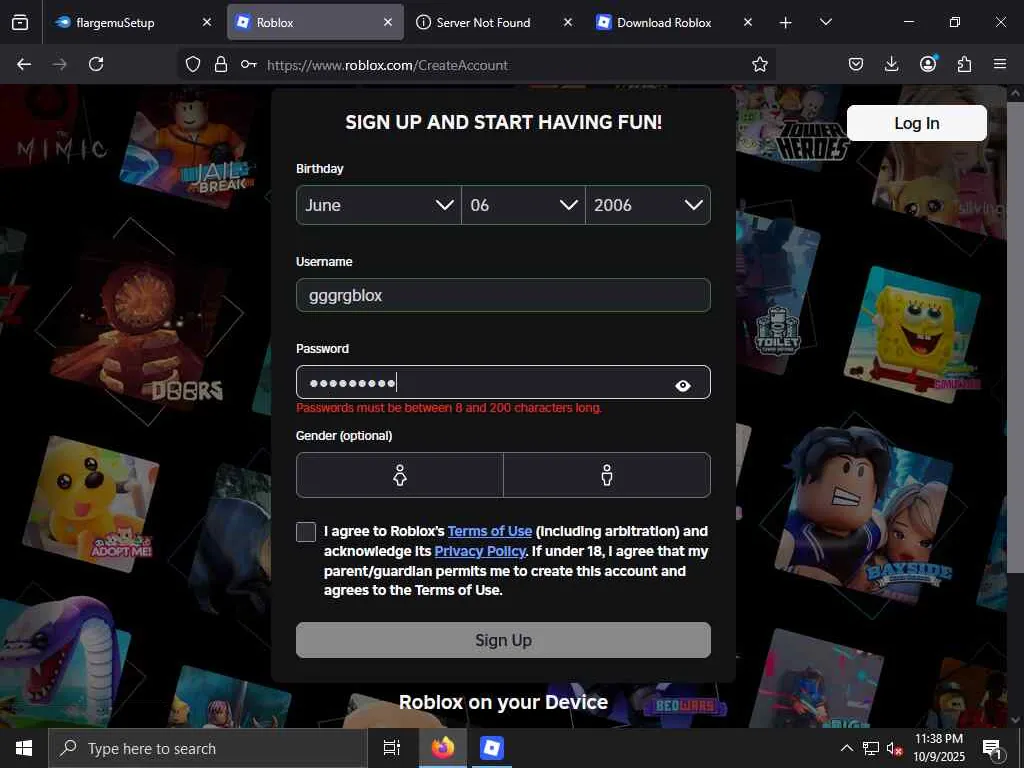Close the flargemuSetup tab
The image size is (1024, 768).
pos(207,22)
